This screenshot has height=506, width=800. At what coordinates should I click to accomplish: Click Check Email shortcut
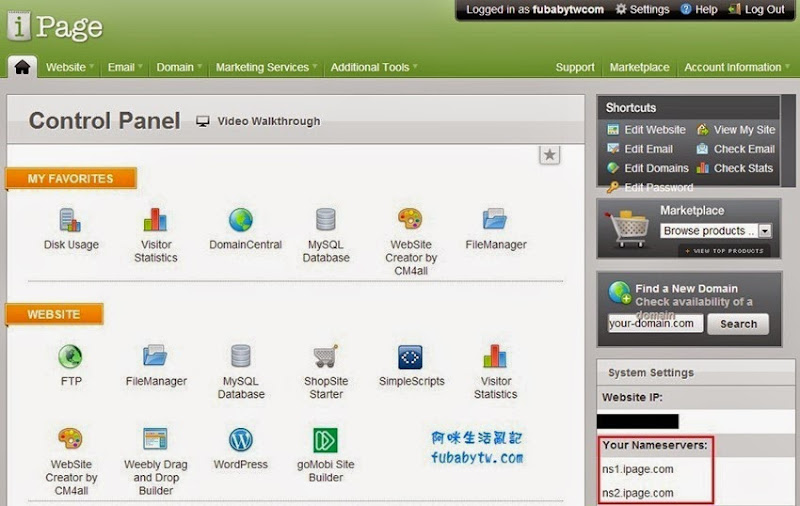click(736, 149)
